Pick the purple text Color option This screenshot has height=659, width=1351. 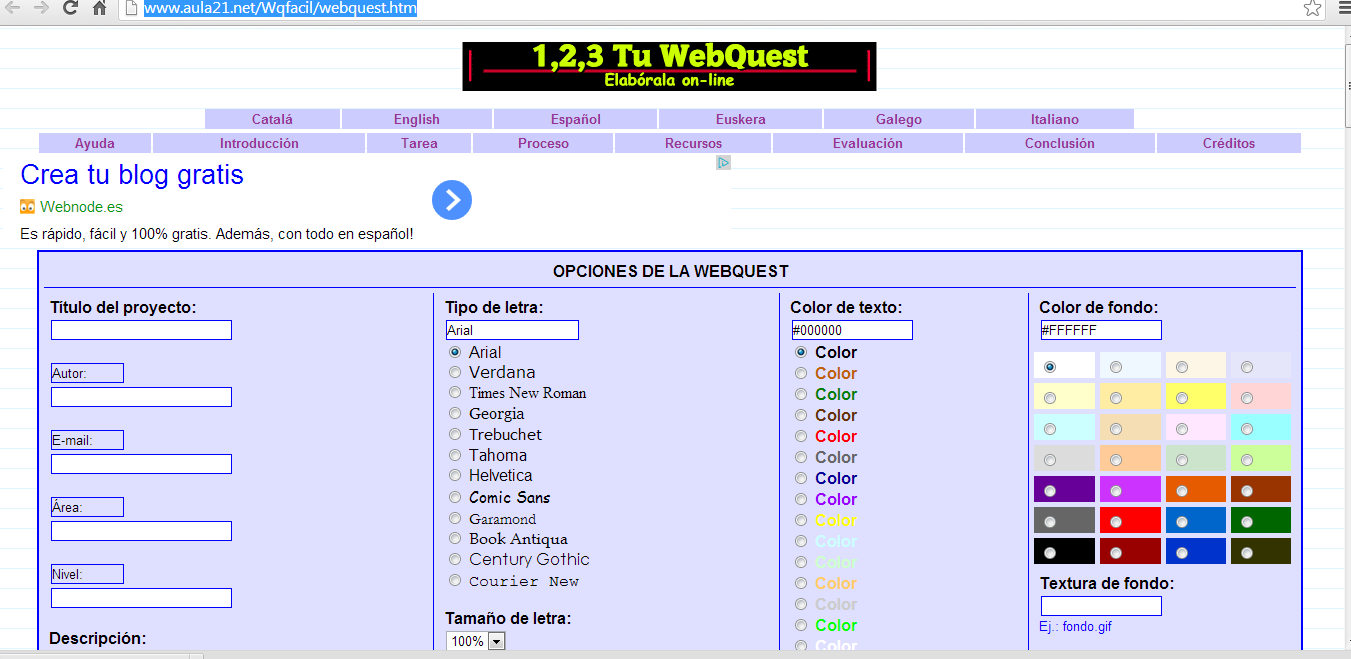coord(801,499)
